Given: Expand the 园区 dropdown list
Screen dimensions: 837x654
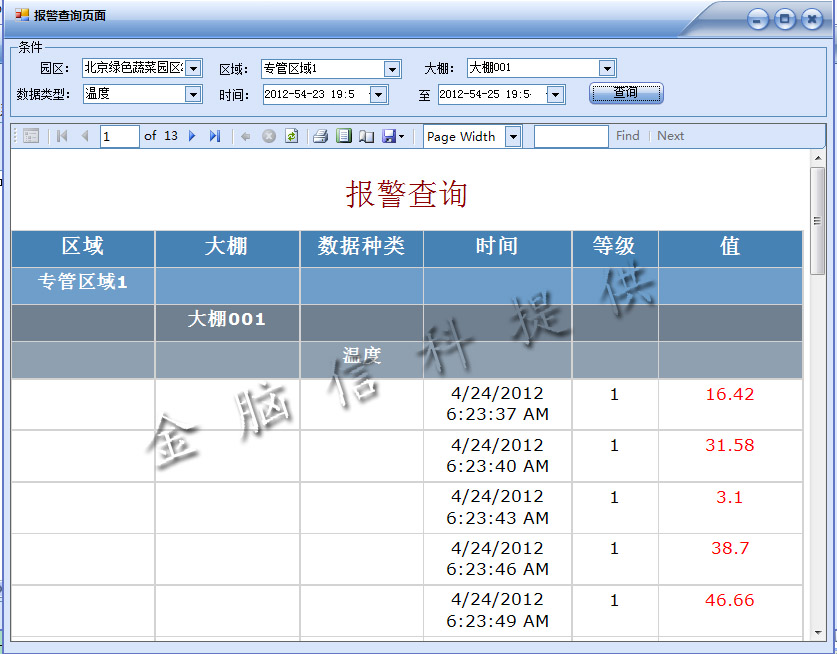Looking at the screenshot, I should tap(194, 68).
